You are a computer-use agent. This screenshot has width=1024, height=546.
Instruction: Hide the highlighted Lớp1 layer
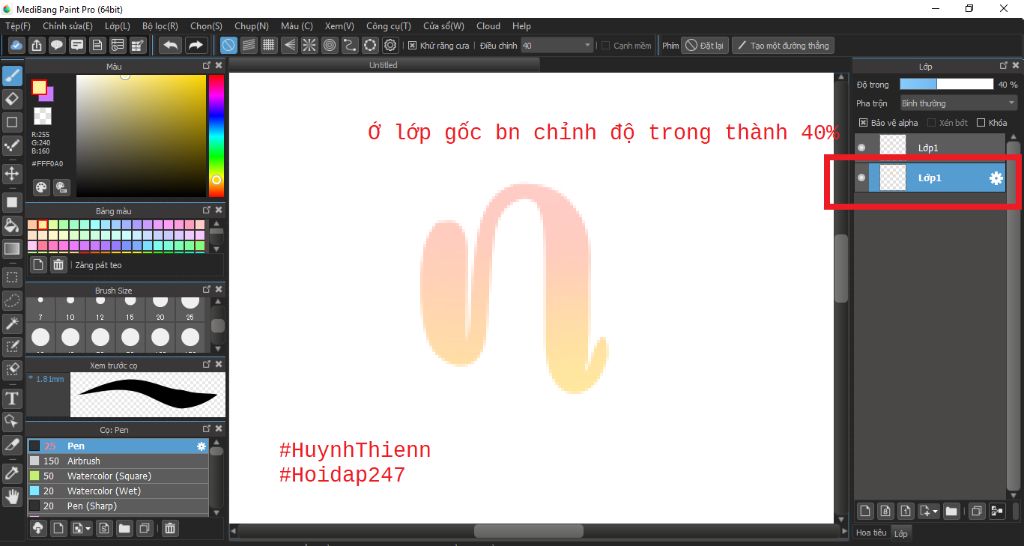pos(861,178)
